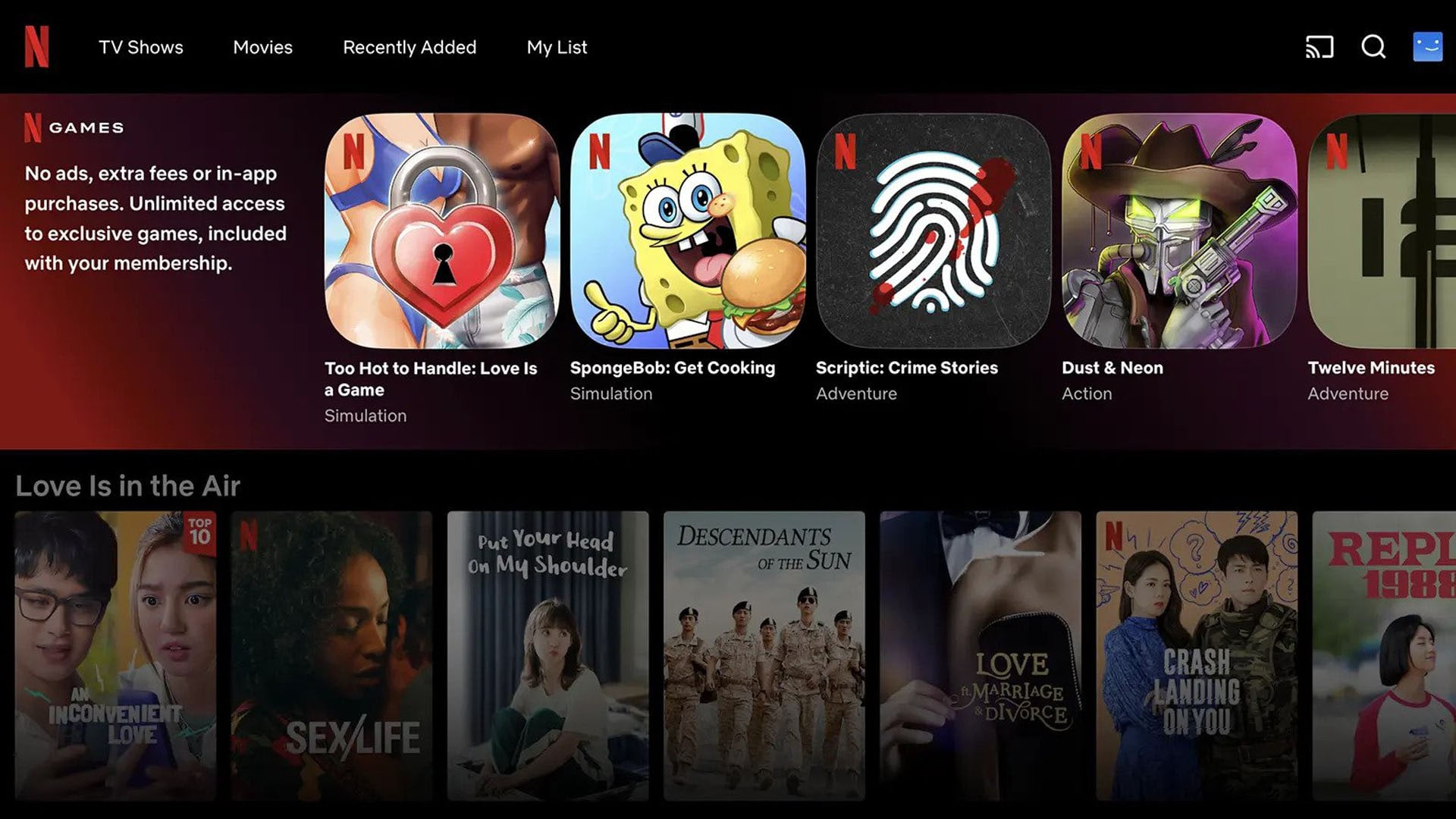
Task: Open SpongeBob Get Cooking game icon
Action: (688, 231)
